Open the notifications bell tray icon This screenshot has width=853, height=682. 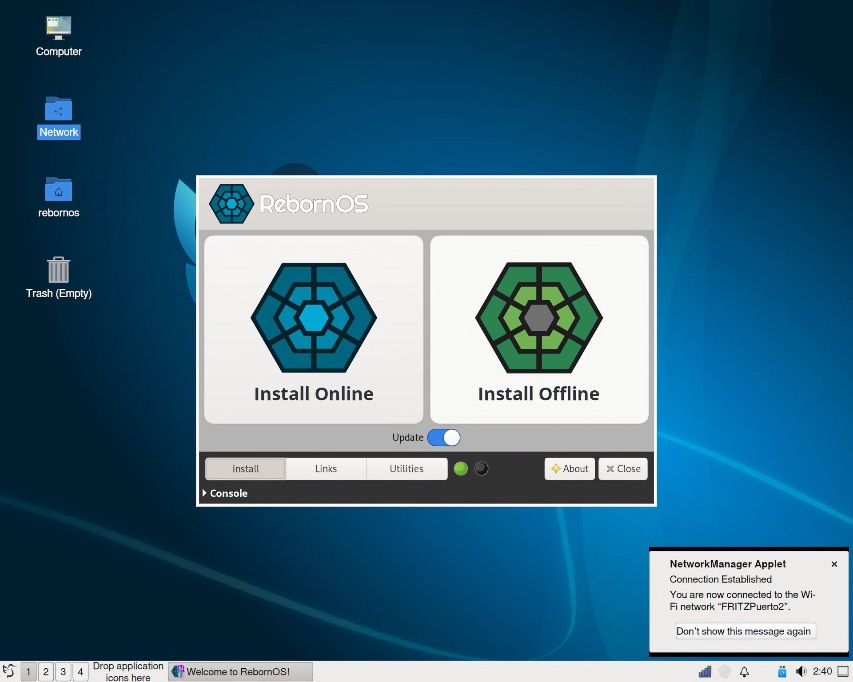click(x=744, y=672)
